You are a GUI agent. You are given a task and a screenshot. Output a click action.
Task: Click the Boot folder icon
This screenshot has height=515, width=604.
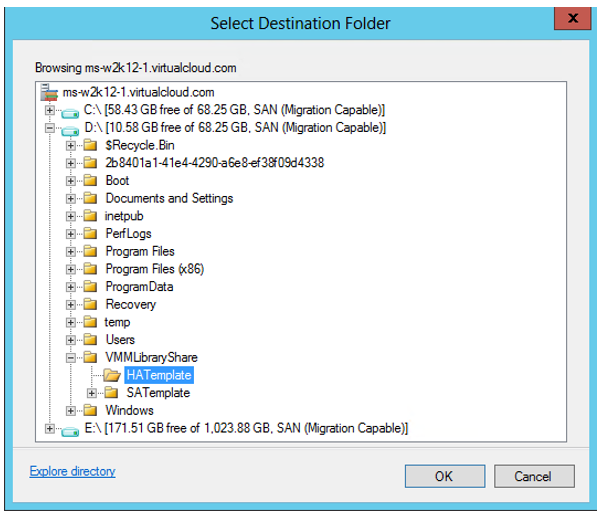pos(90,181)
